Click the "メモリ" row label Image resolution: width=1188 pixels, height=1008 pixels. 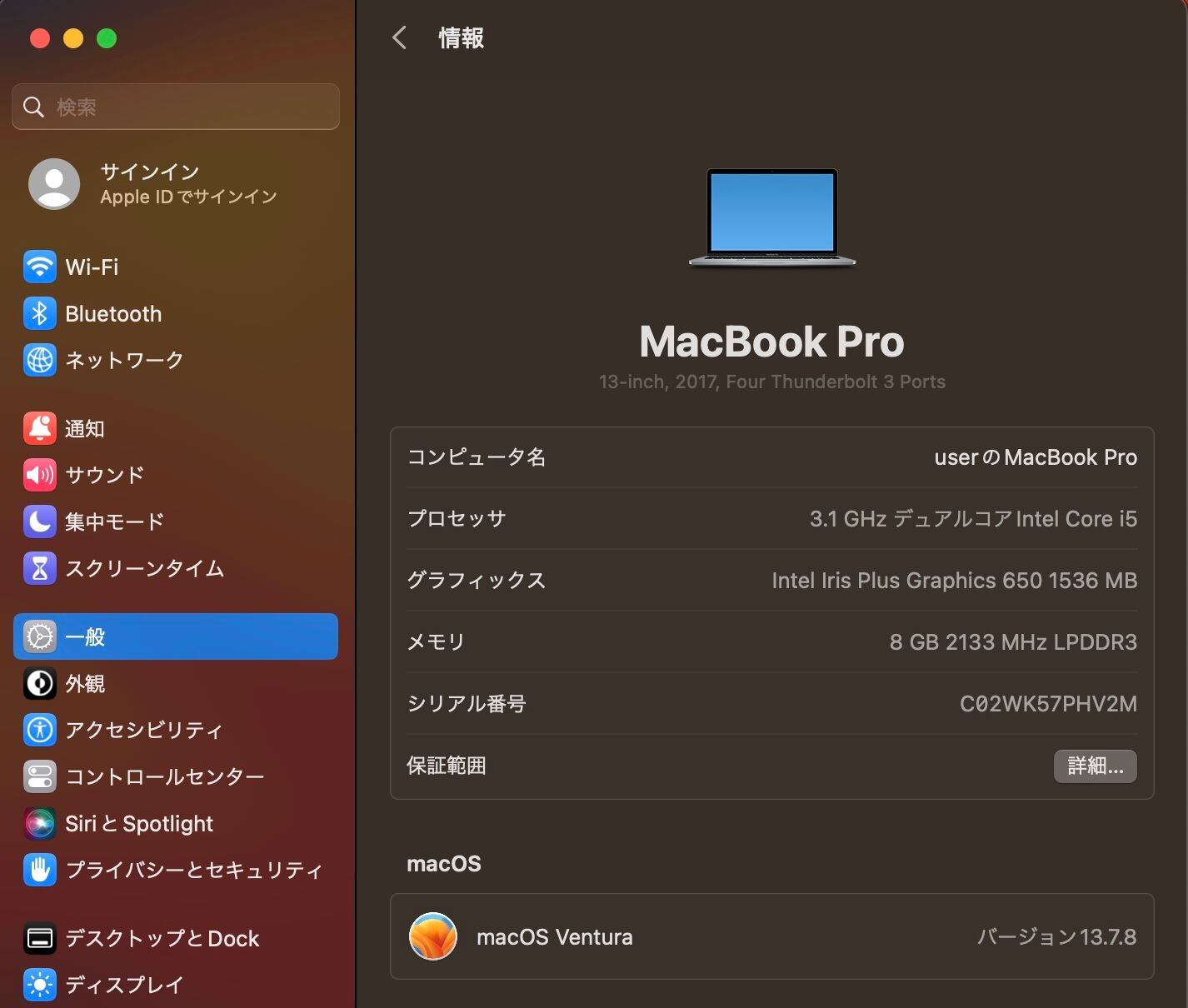pyautogui.click(x=436, y=642)
